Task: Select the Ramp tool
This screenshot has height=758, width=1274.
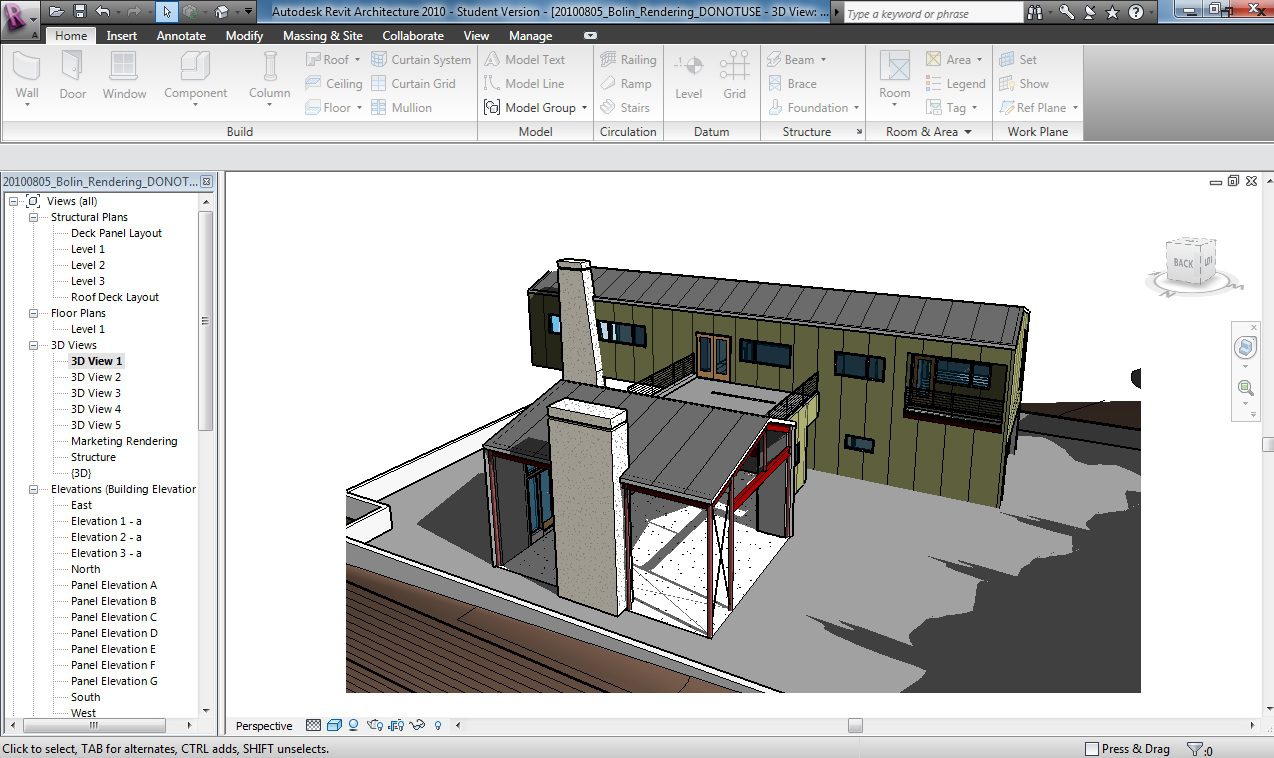Action: (x=626, y=84)
